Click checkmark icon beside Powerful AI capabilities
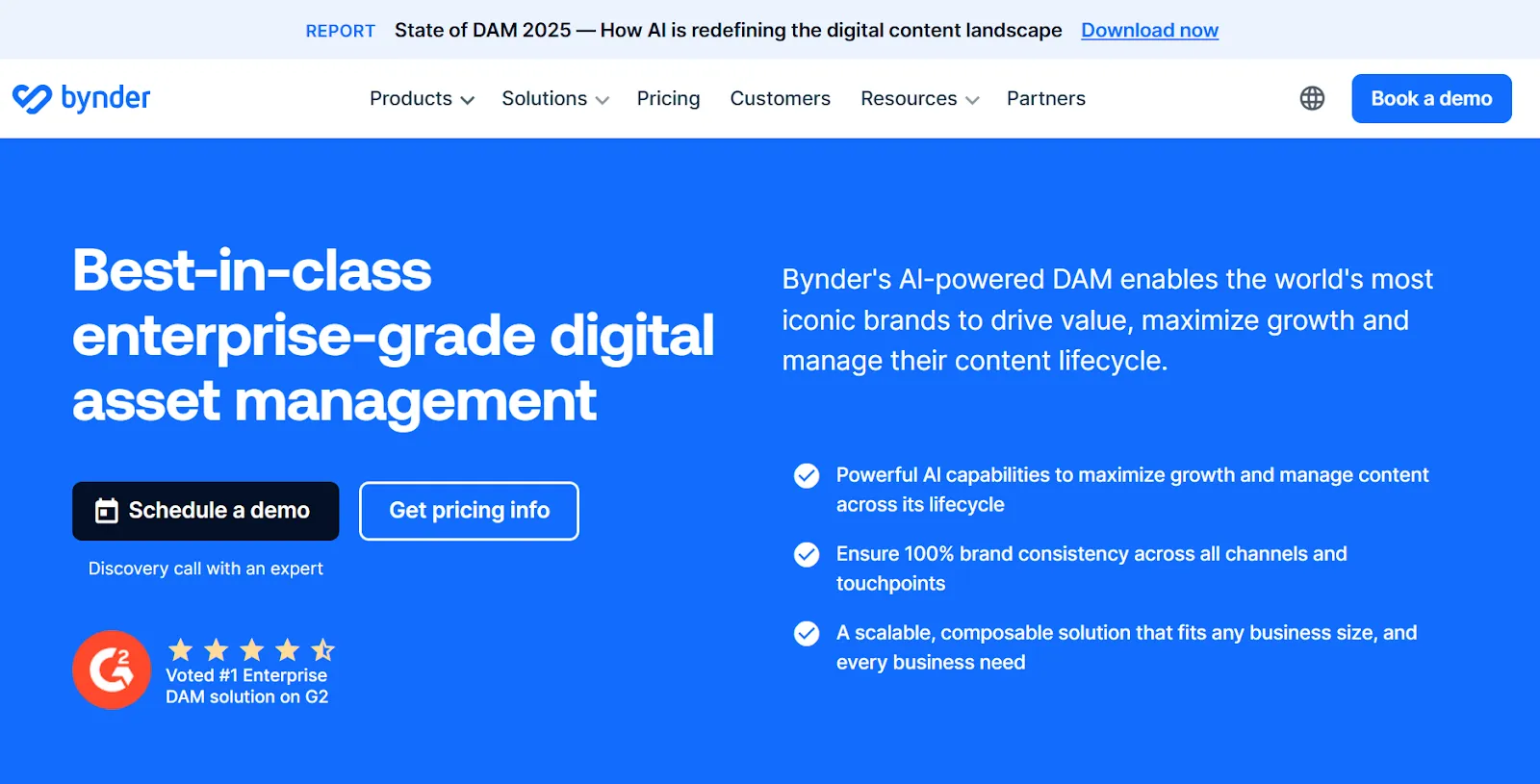 807,475
